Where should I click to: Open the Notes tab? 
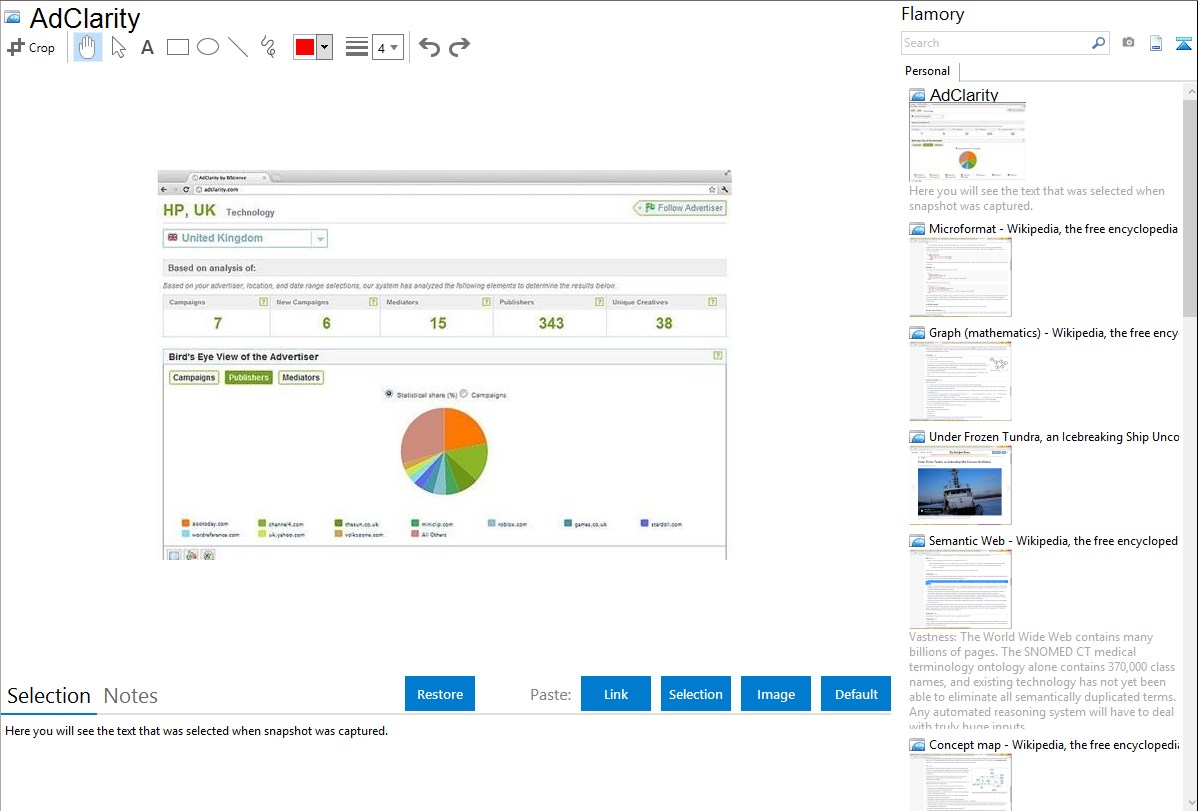(131, 696)
